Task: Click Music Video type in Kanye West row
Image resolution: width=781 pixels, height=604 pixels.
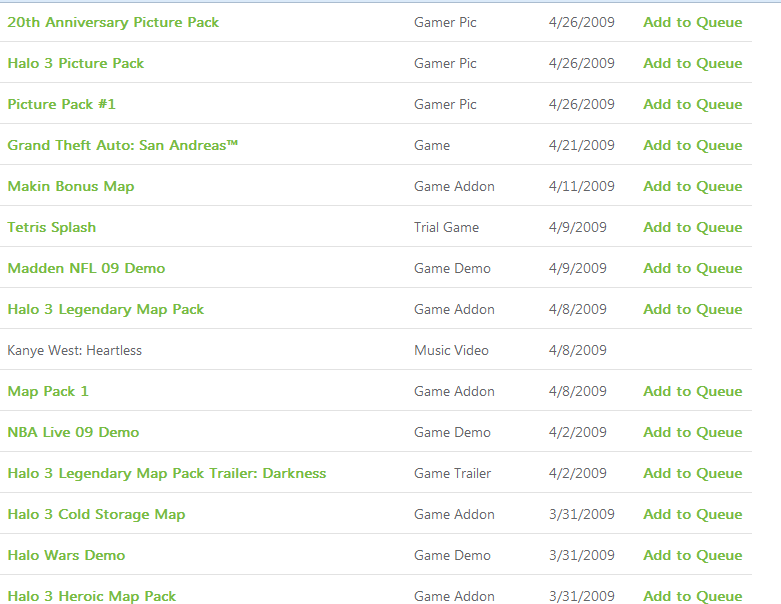Action: pyautogui.click(x=451, y=351)
